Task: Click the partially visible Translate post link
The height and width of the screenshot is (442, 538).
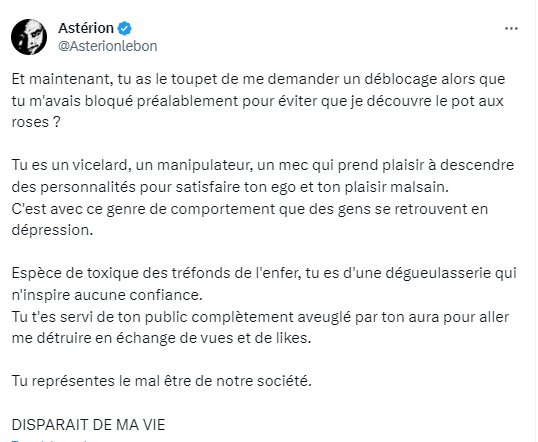Action: point(48,440)
